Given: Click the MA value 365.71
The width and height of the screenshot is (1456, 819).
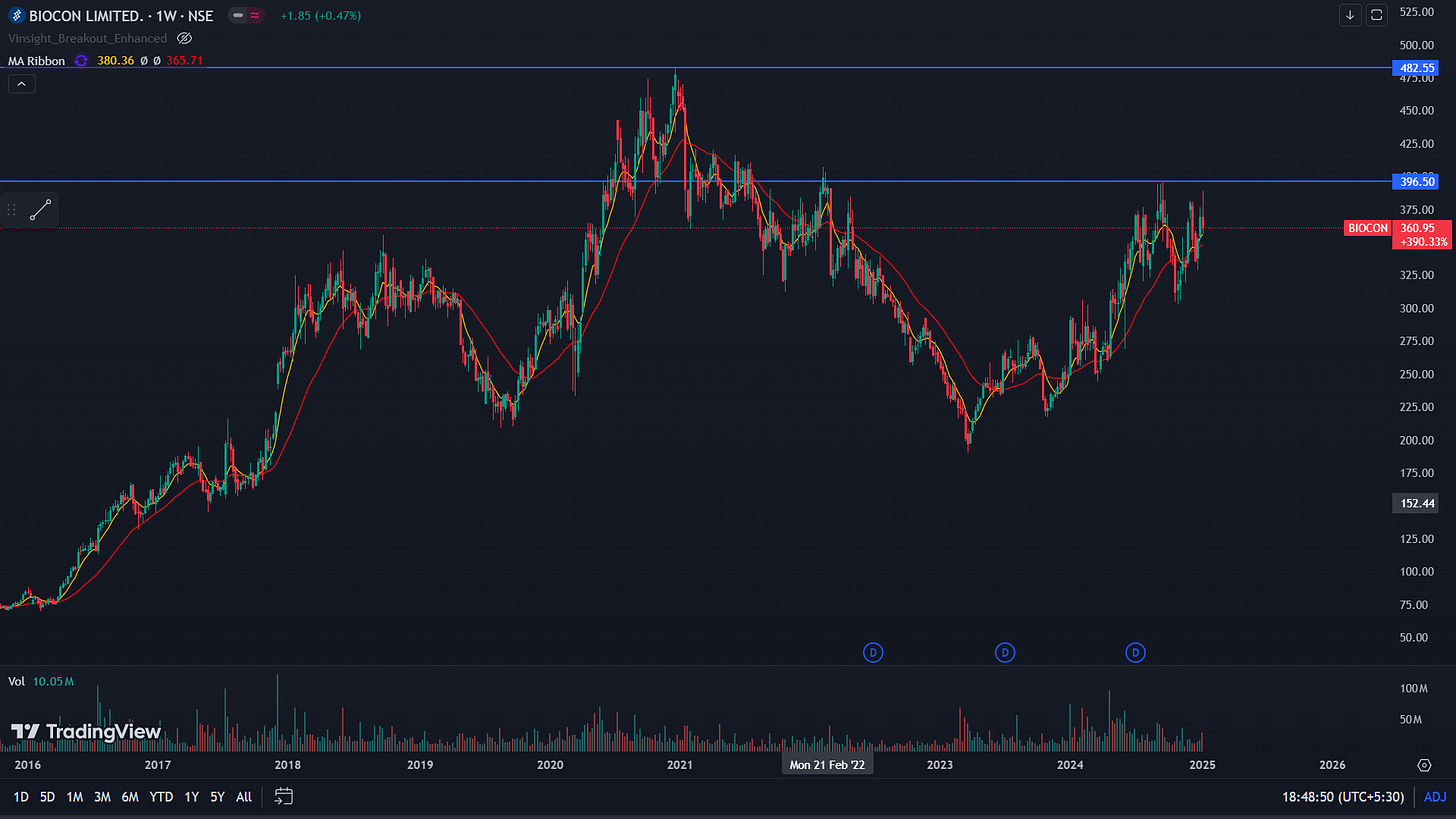Looking at the screenshot, I should pyautogui.click(x=186, y=61).
